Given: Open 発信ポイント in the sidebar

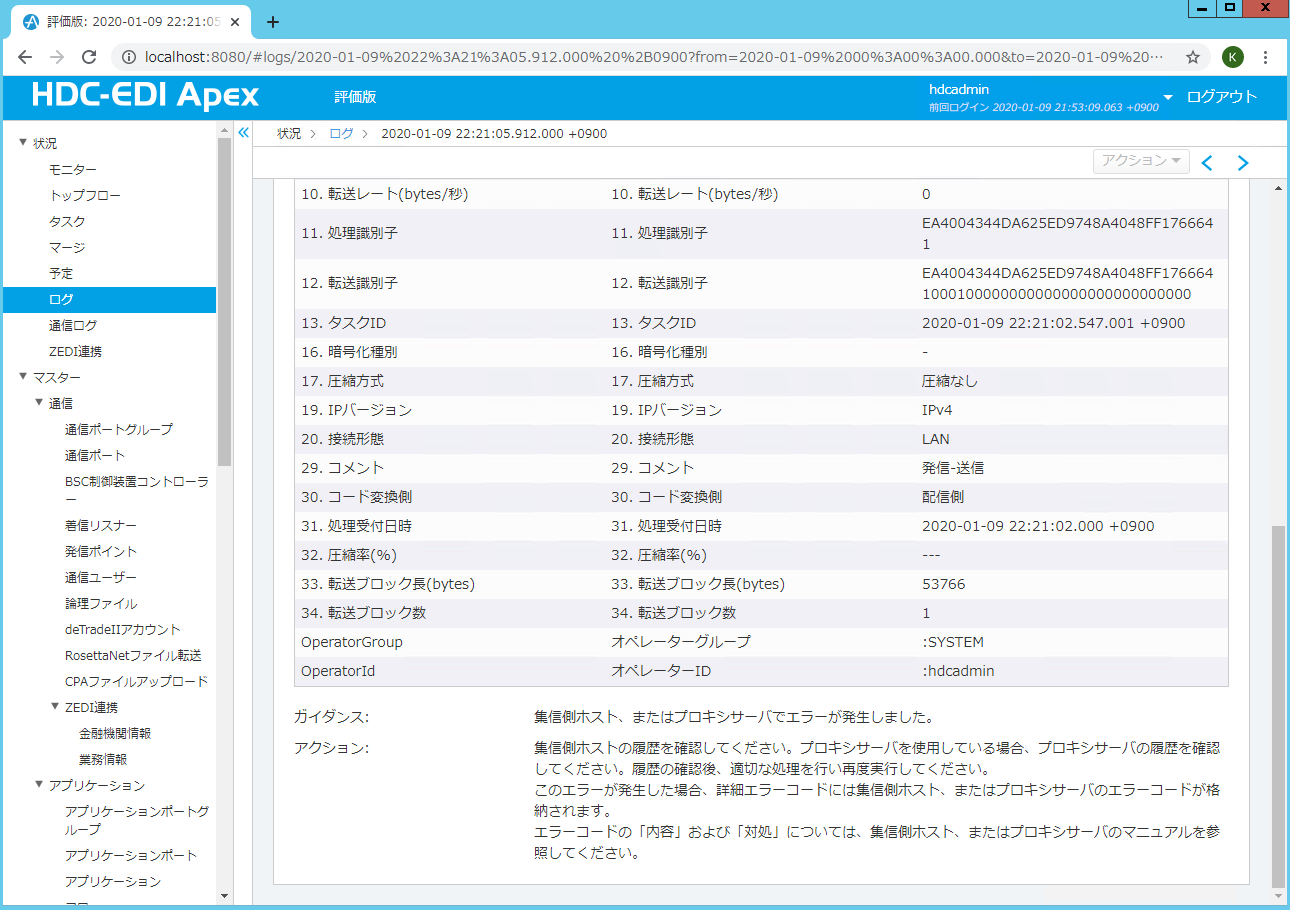Looking at the screenshot, I should pos(101,551).
